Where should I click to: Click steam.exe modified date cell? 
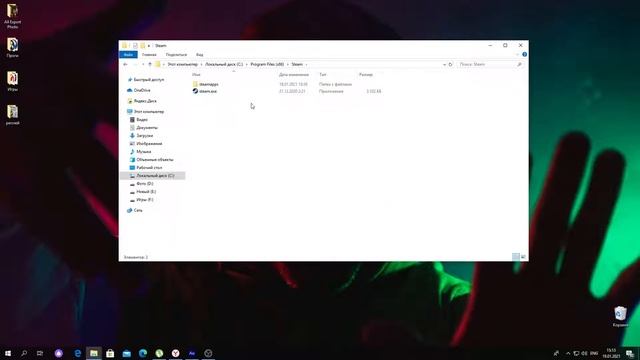(x=292, y=91)
